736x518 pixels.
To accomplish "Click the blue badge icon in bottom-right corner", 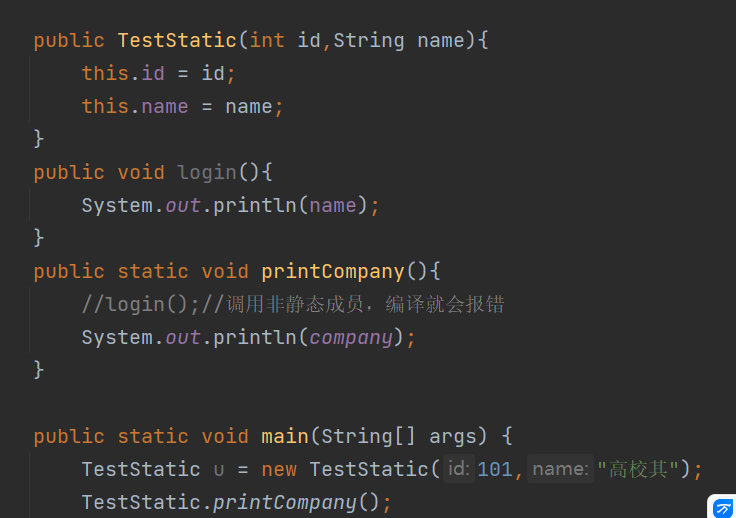I will pyautogui.click(x=722, y=507).
